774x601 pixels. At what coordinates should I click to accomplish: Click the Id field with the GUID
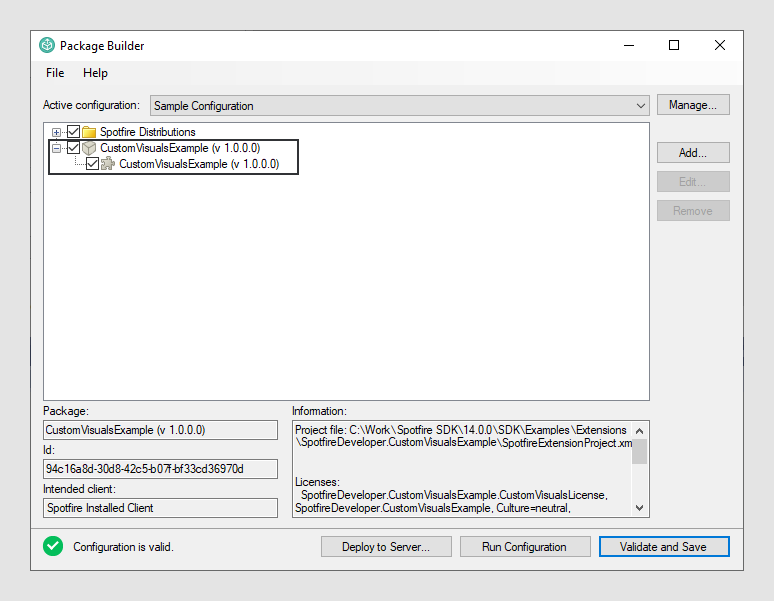[160, 469]
